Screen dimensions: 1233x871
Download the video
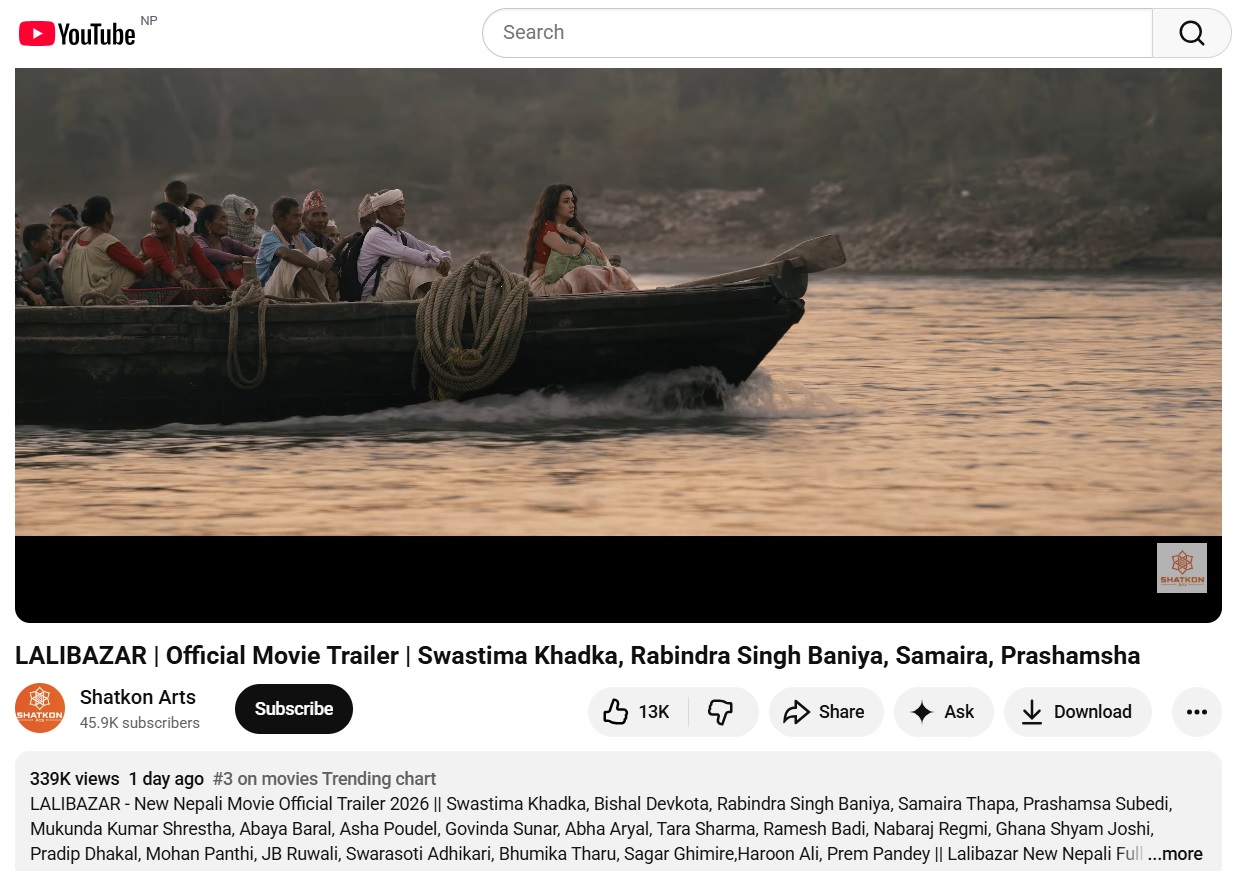tap(1077, 712)
